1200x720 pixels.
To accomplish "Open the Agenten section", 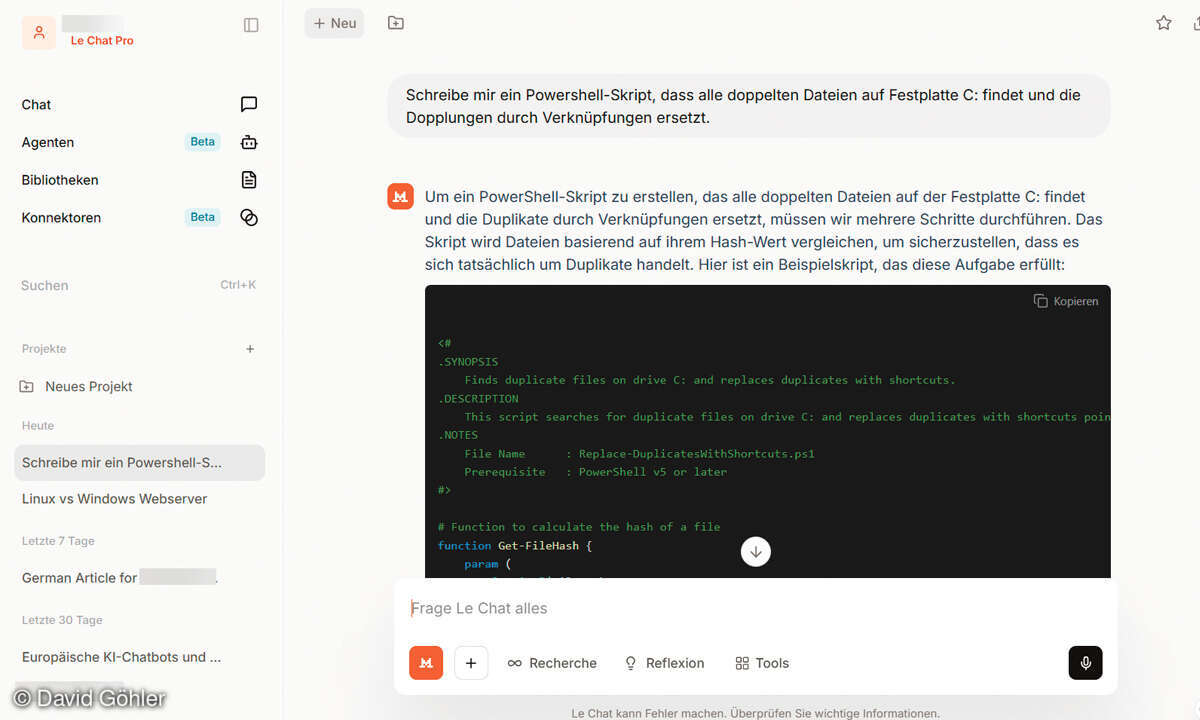I will click(48, 142).
